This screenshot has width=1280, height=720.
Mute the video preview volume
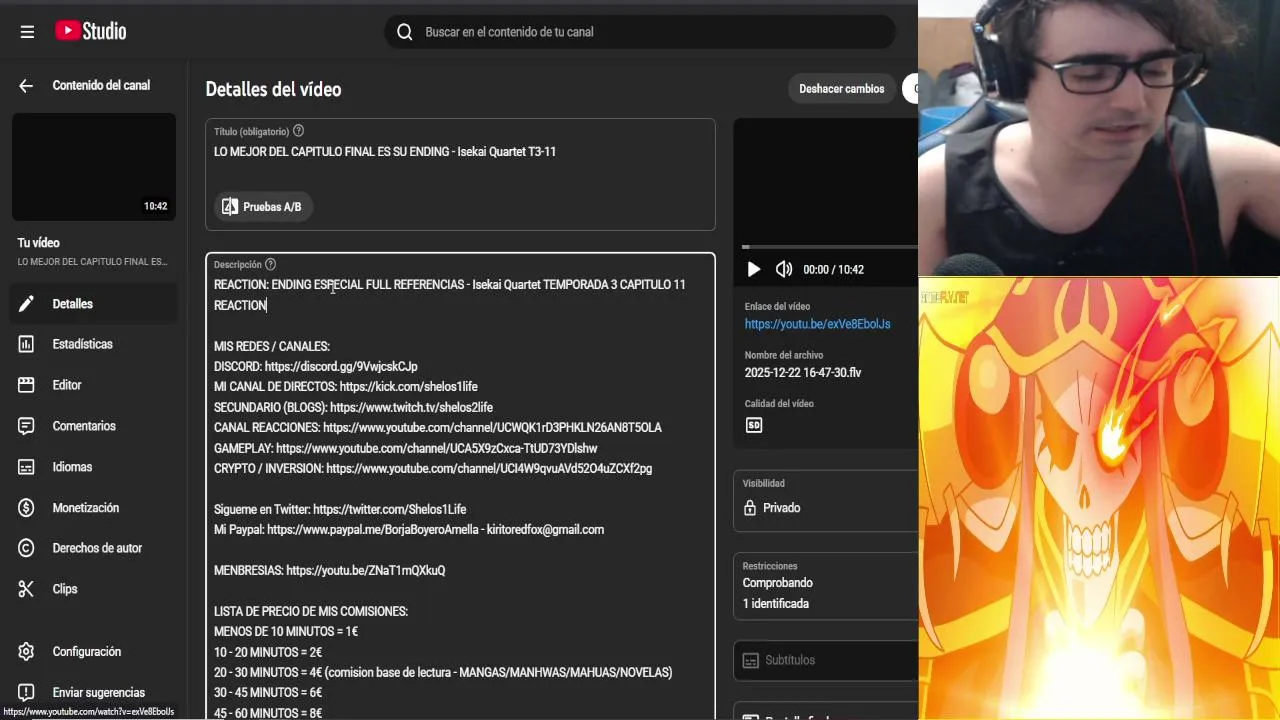(x=784, y=269)
